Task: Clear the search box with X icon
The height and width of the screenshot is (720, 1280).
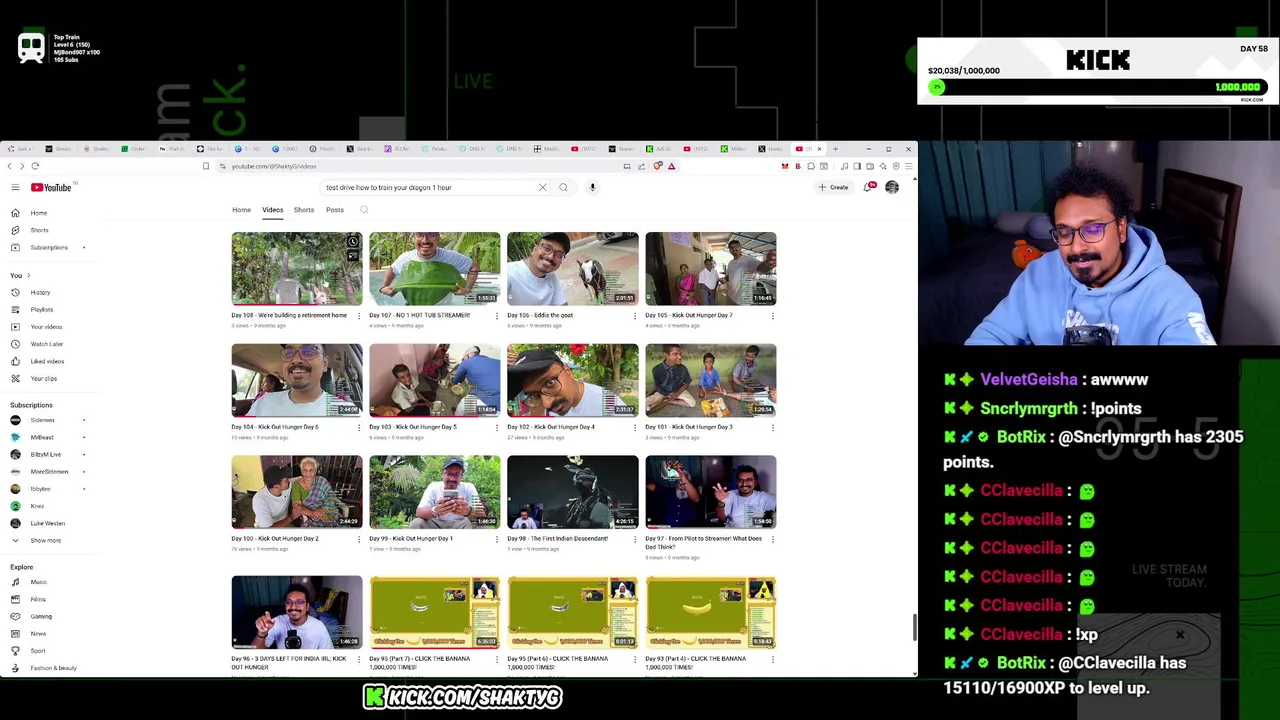Action: [x=543, y=187]
